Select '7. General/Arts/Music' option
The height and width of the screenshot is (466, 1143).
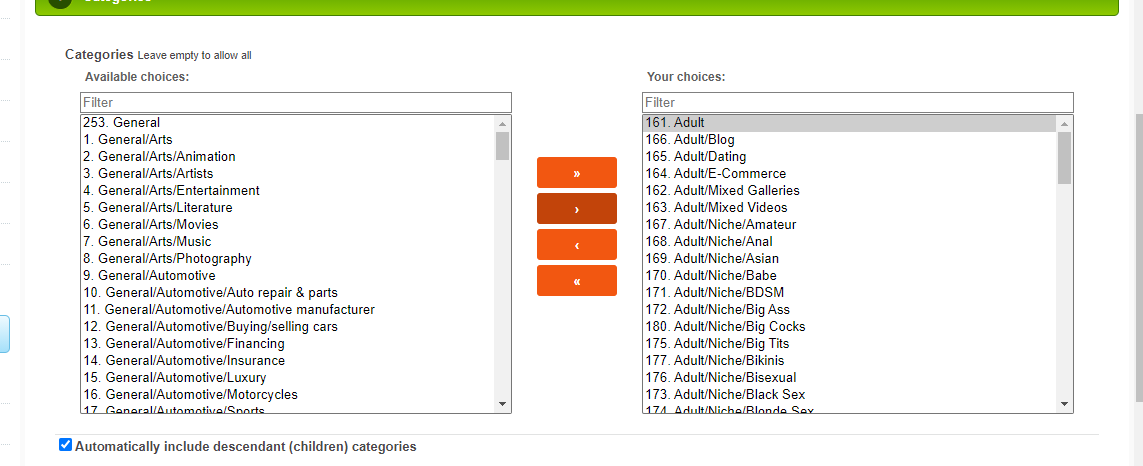coord(288,241)
